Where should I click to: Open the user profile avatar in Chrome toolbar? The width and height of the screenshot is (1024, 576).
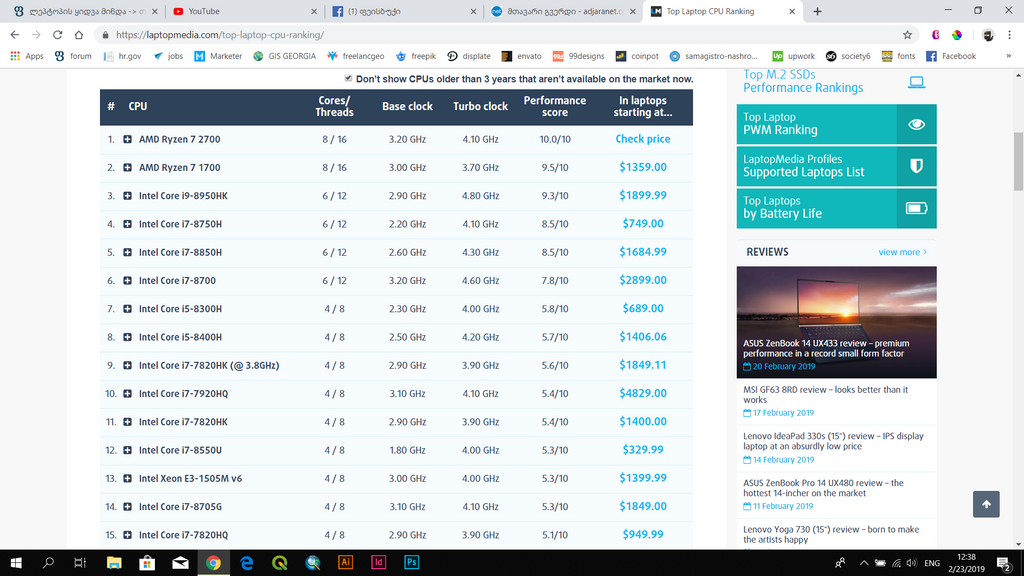pos(988,35)
